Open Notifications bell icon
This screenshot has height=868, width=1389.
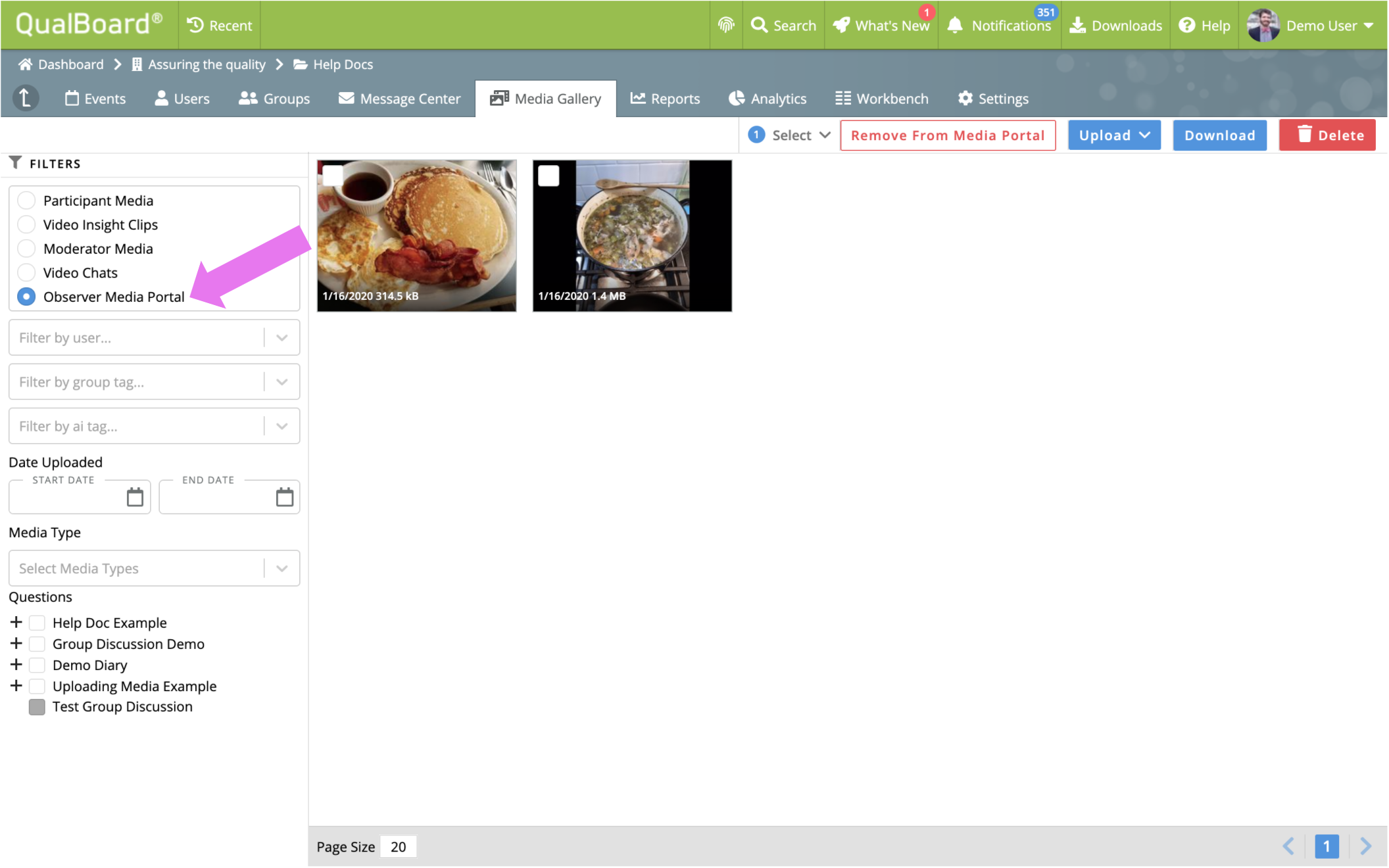(955, 25)
